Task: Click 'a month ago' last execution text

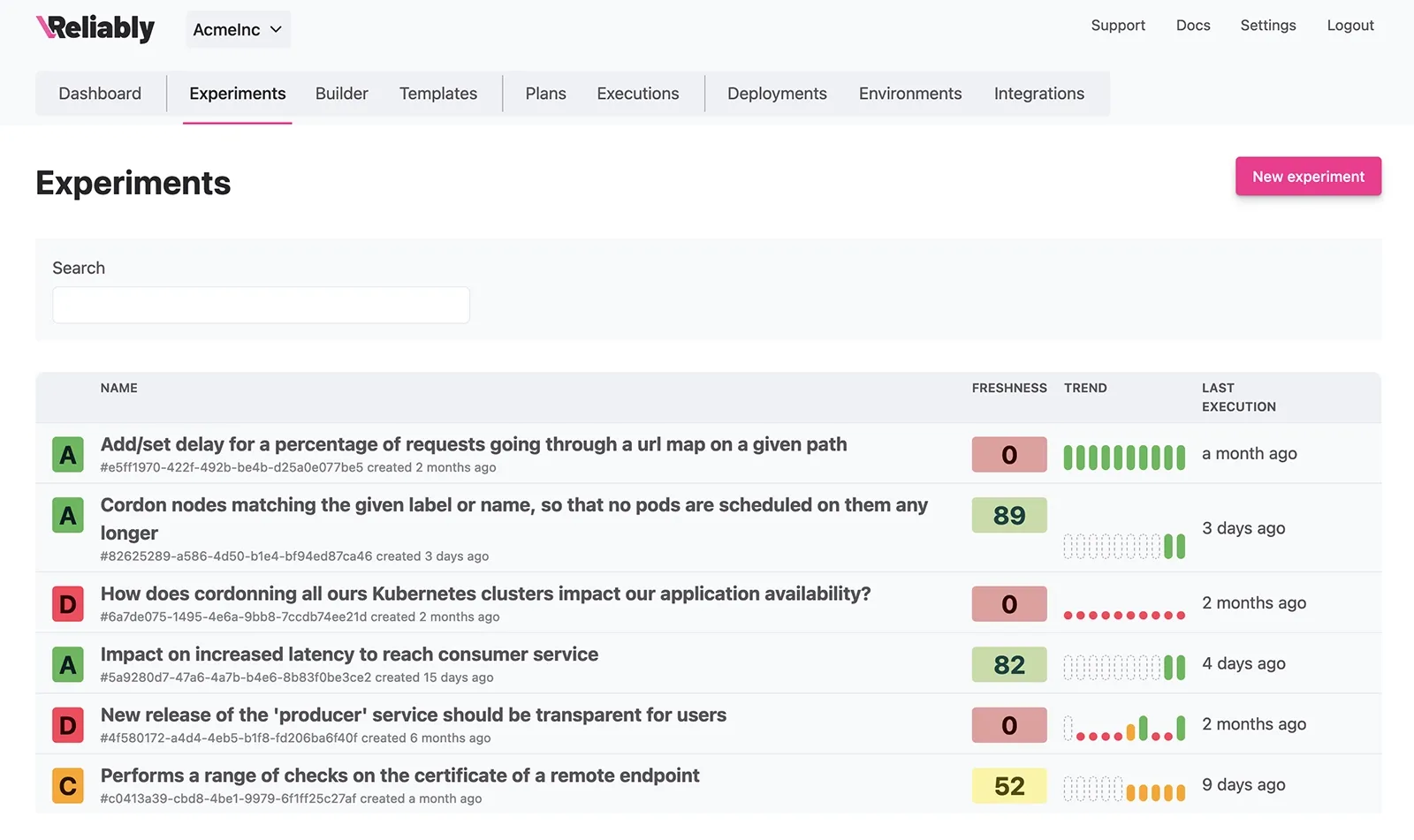Action: (1250, 454)
